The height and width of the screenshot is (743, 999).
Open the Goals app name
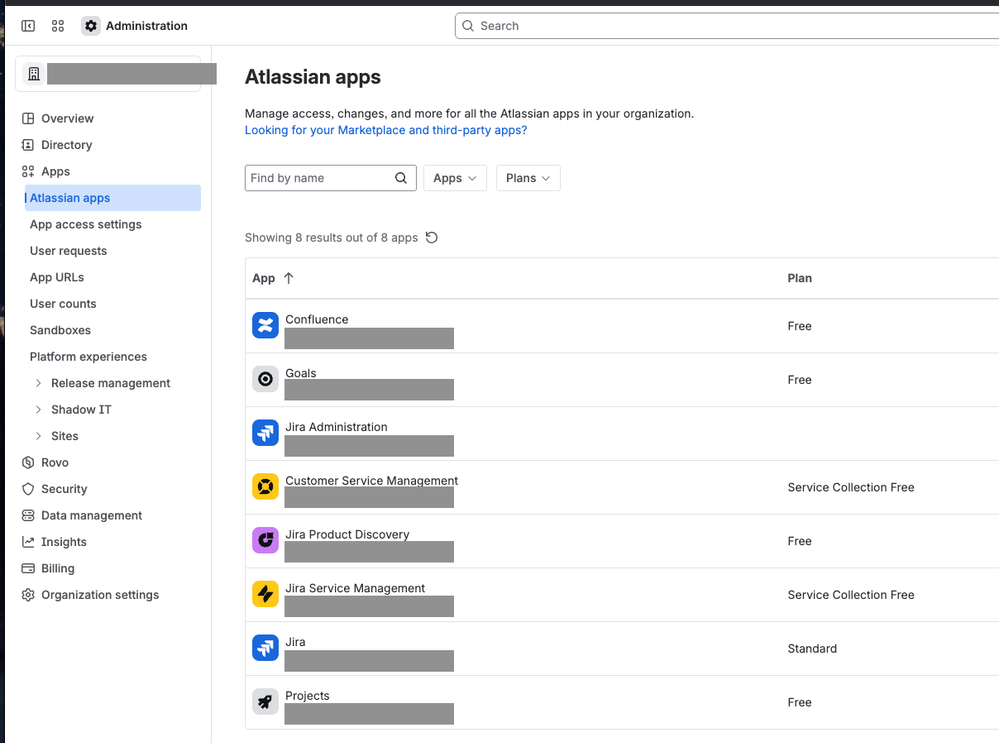300,373
